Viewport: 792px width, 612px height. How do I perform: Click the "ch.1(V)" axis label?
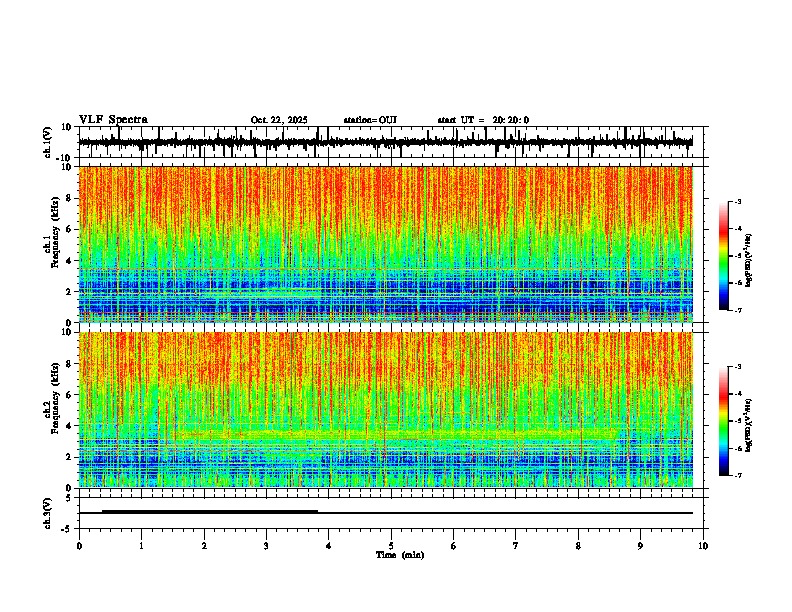[x=48, y=142]
